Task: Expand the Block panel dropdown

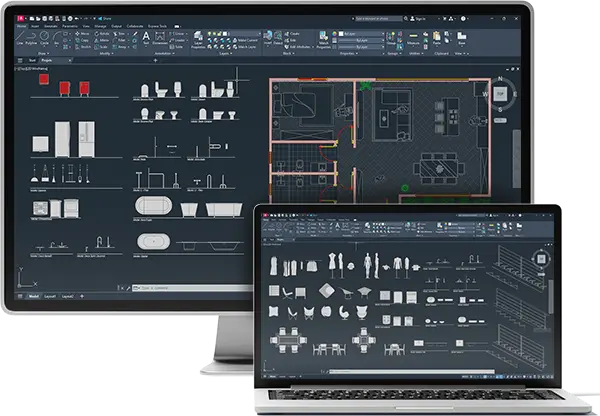Action: click(x=289, y=54)
